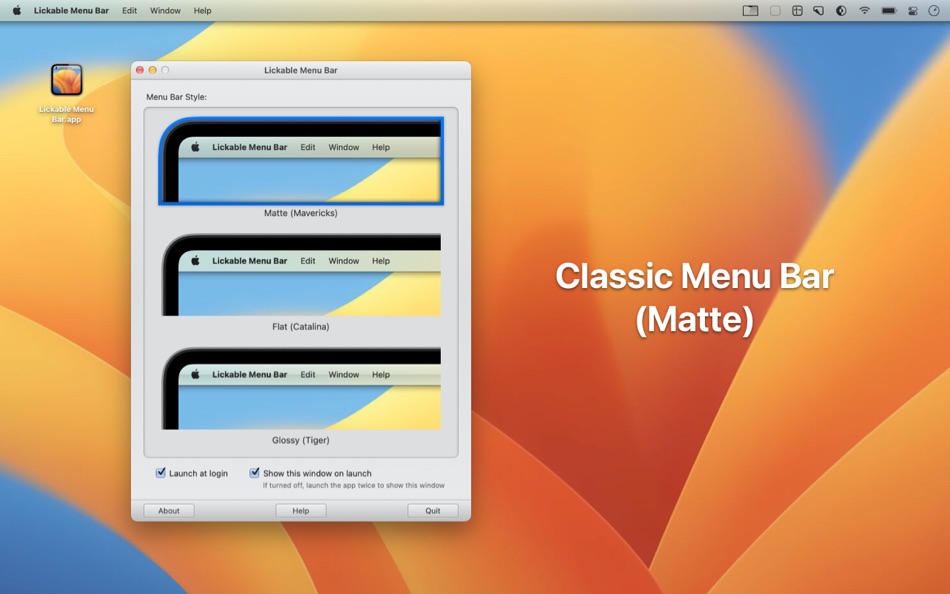Image resolution: width=950 pixels, height=594 pixels.
Task: Quit the app with the Quit button
Action: [x=432, y=510]
